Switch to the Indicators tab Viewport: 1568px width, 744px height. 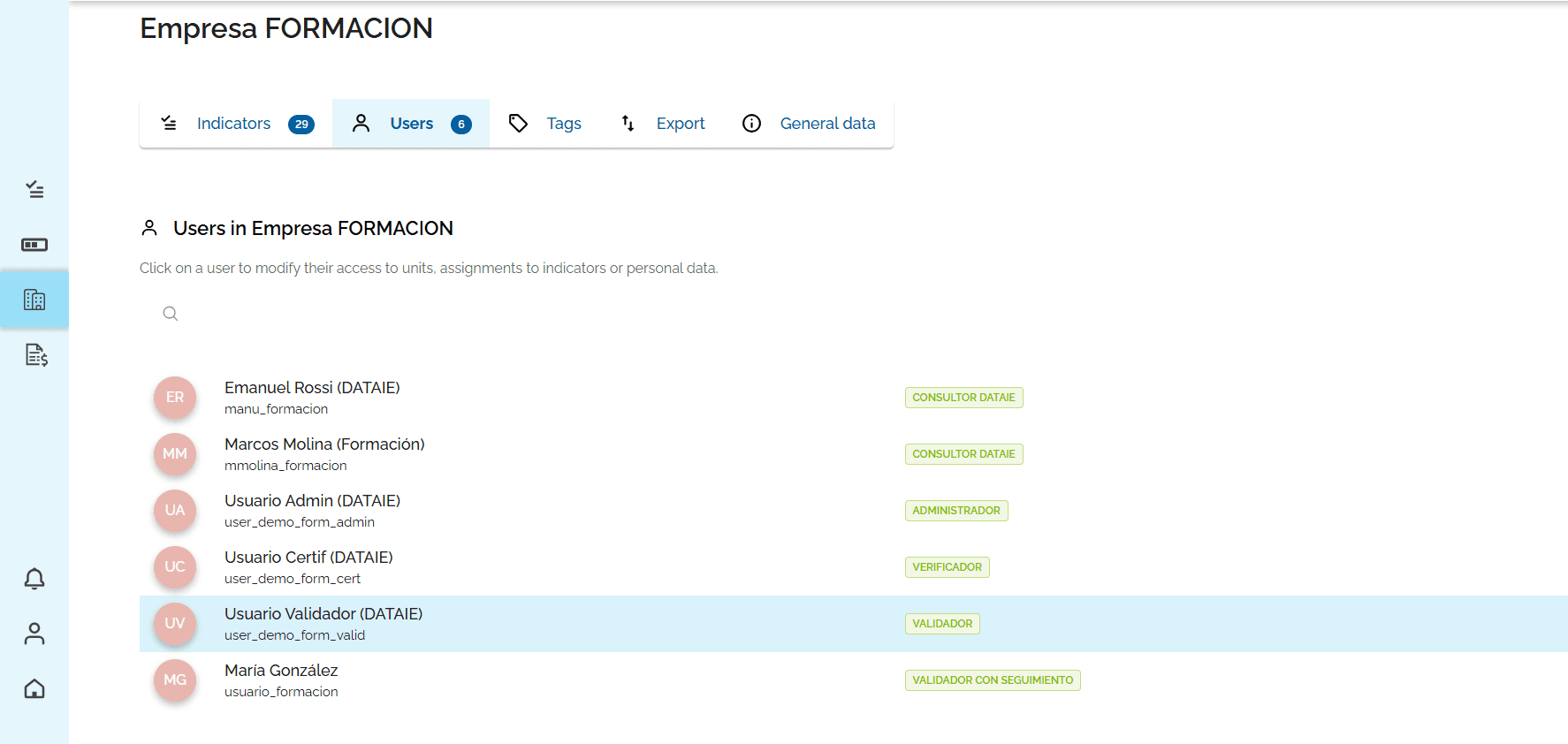click(236, 124)
